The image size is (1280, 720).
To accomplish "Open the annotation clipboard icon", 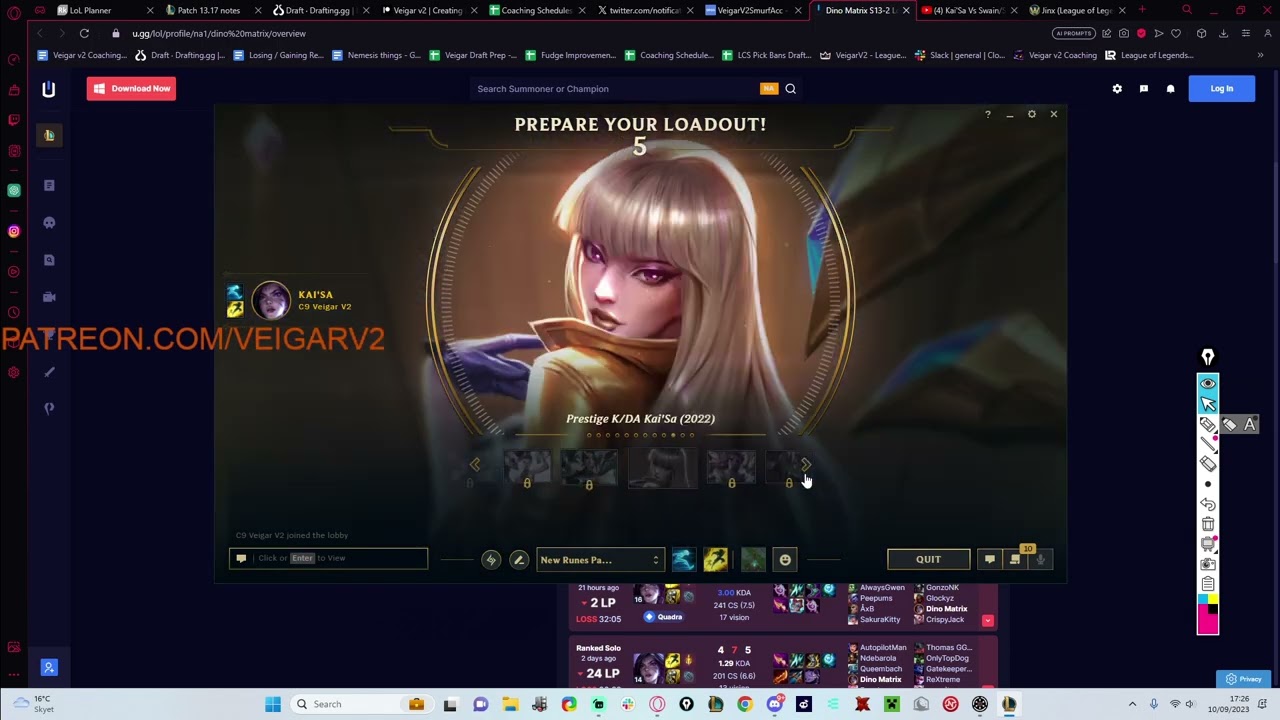I will coord(1208,584).
